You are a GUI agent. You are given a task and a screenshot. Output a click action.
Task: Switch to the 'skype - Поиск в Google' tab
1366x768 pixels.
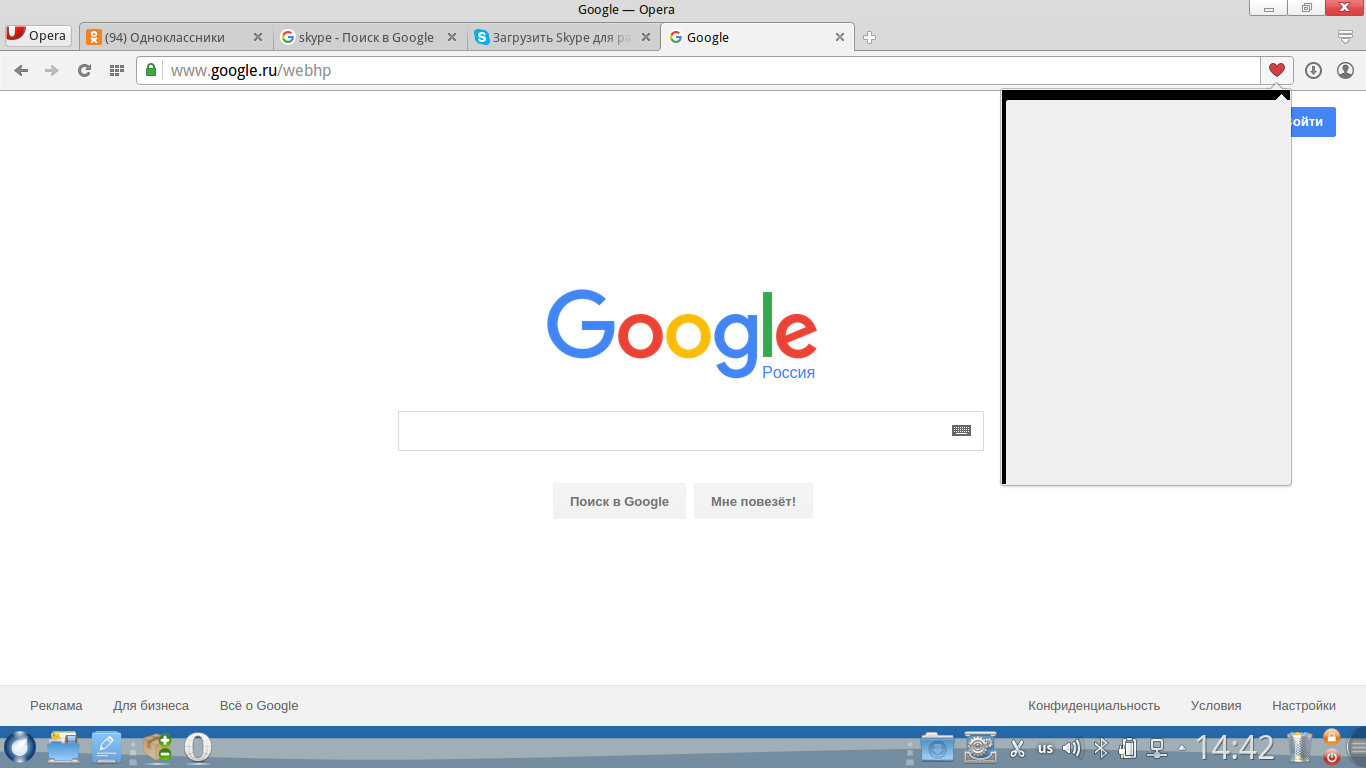(370, 38)
